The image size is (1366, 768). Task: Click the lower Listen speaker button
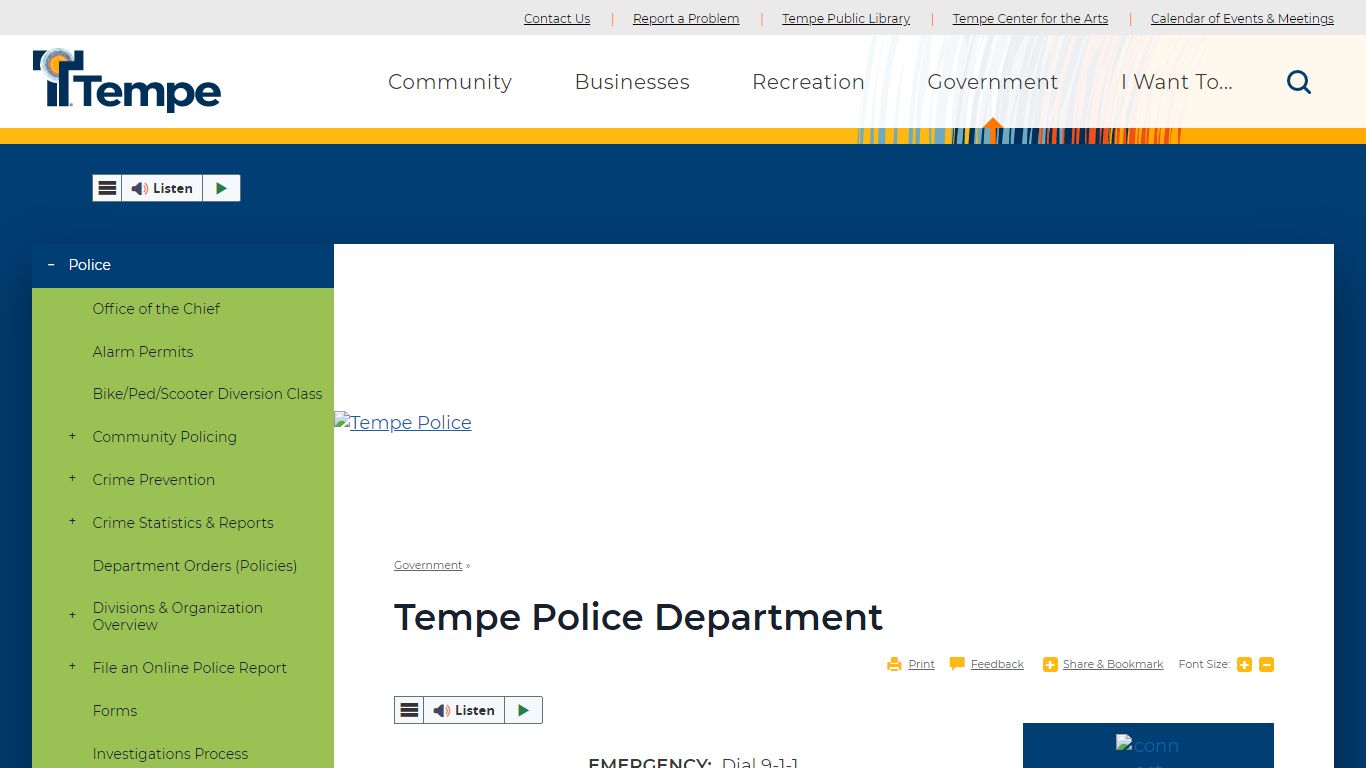pos(464,710)
